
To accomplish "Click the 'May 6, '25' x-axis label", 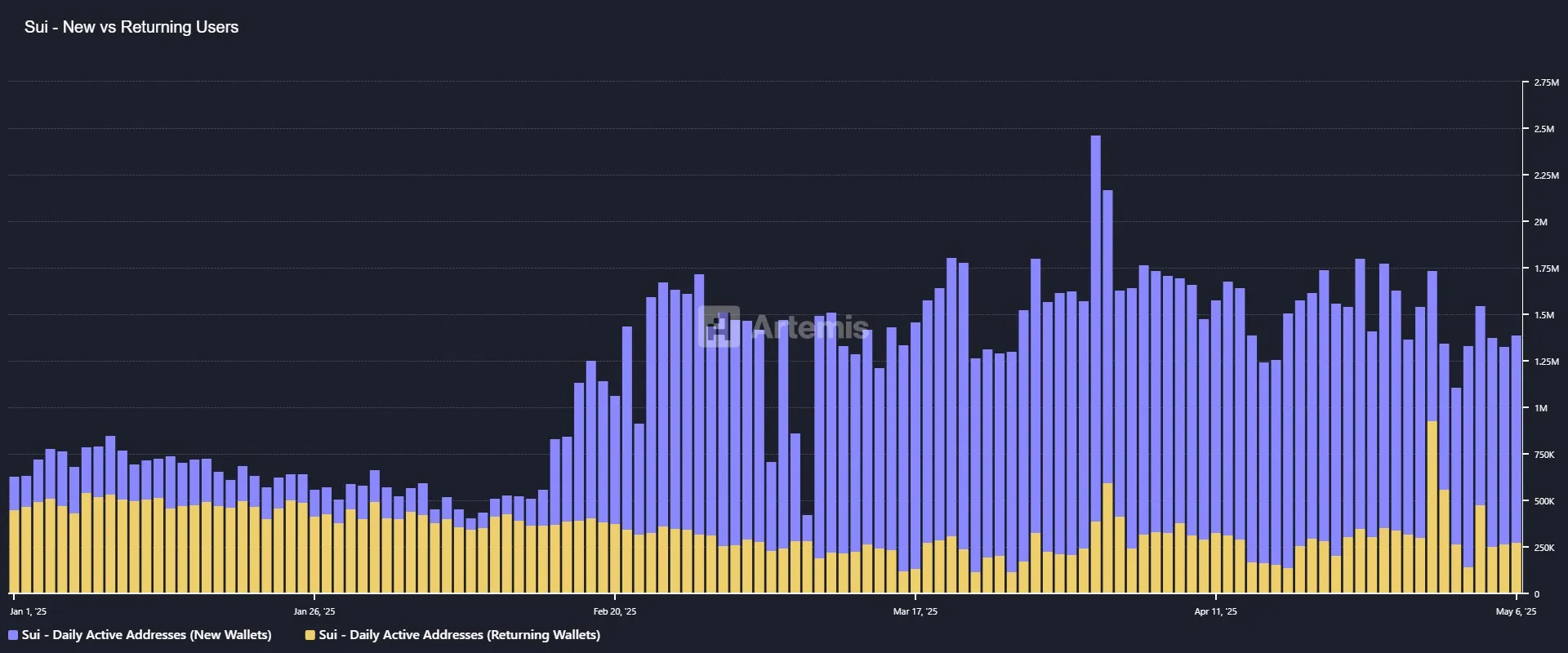I will coord(1516,611).
